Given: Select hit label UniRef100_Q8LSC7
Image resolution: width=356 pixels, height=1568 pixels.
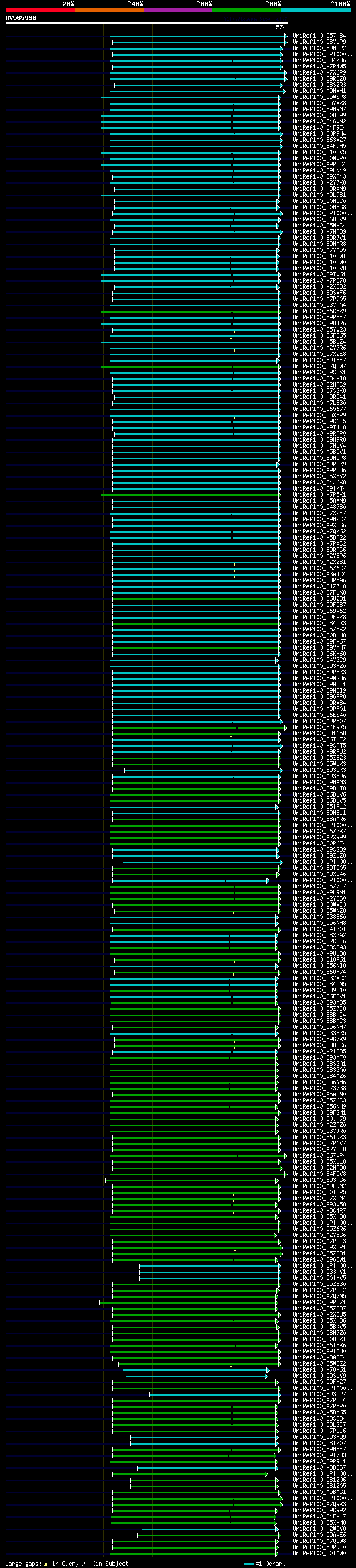Looking at the screenshot, I should [319, 1424].
